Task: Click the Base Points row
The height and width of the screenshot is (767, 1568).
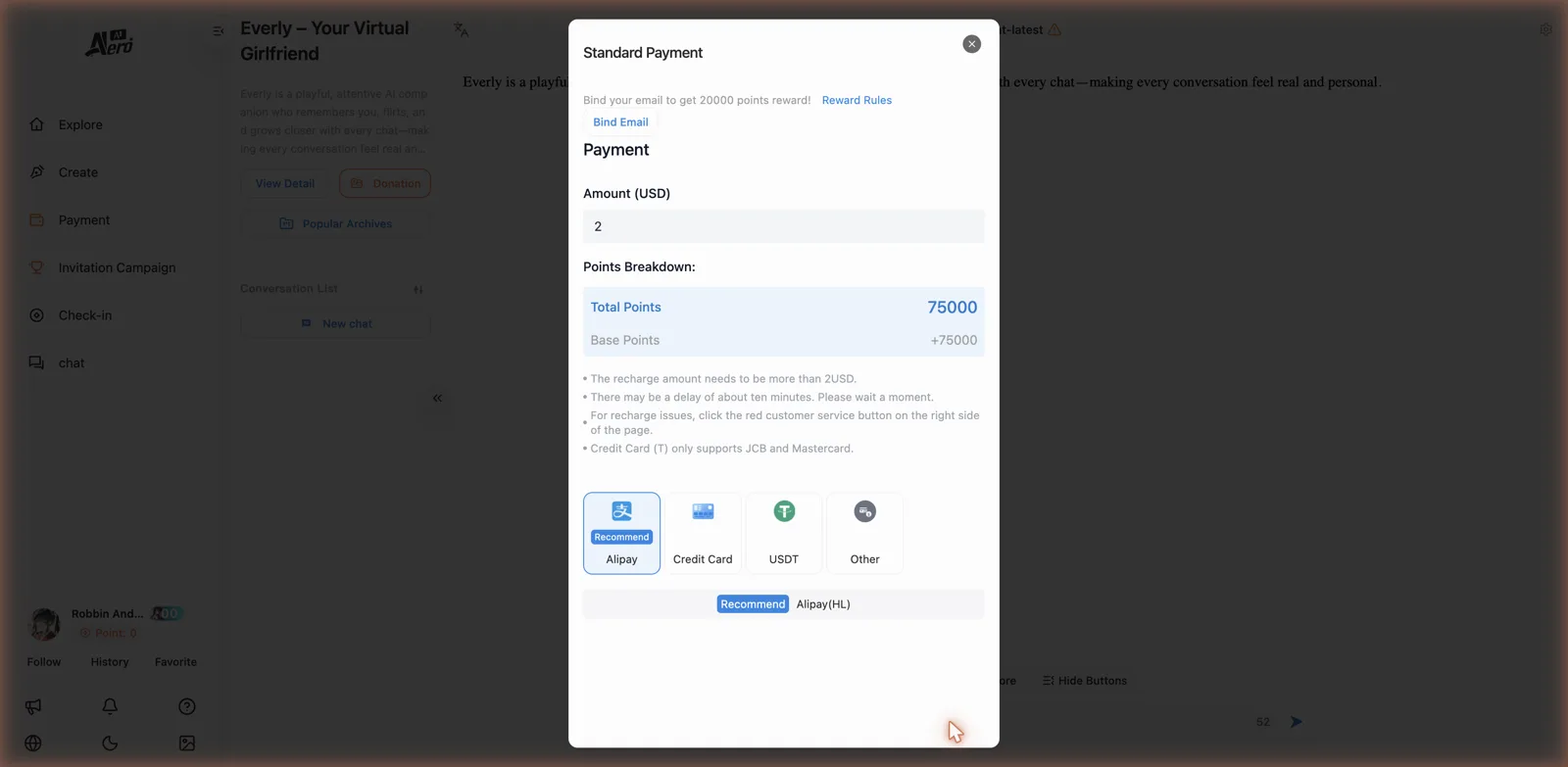Action: (x=784, y=340)
